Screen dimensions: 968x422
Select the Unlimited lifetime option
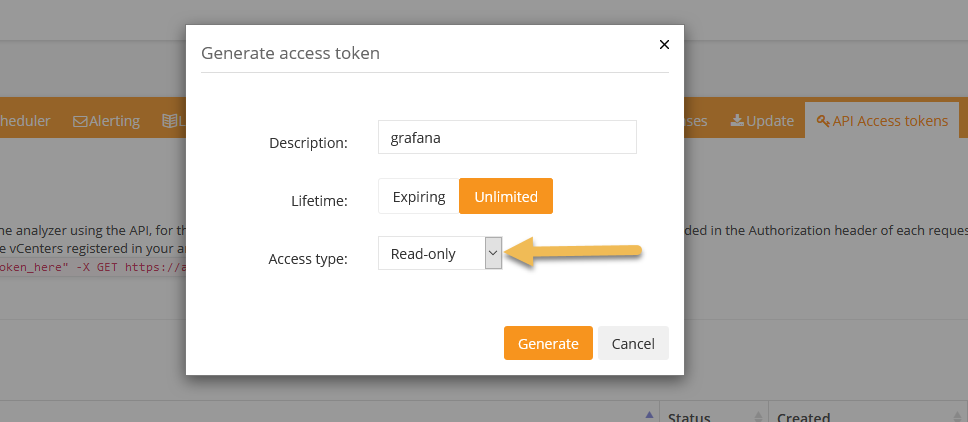coord(506,196)
